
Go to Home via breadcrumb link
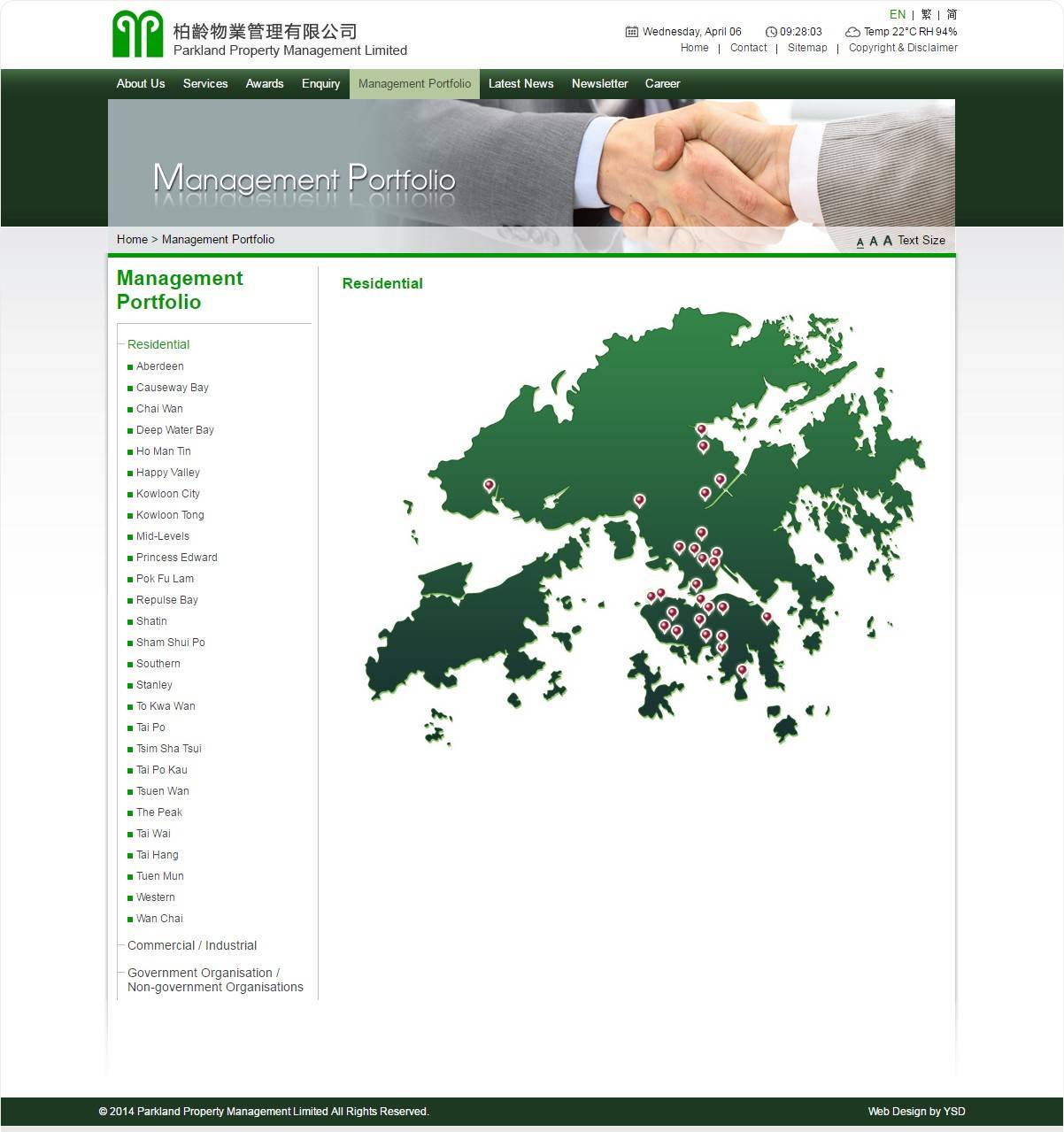click(132, 239)
